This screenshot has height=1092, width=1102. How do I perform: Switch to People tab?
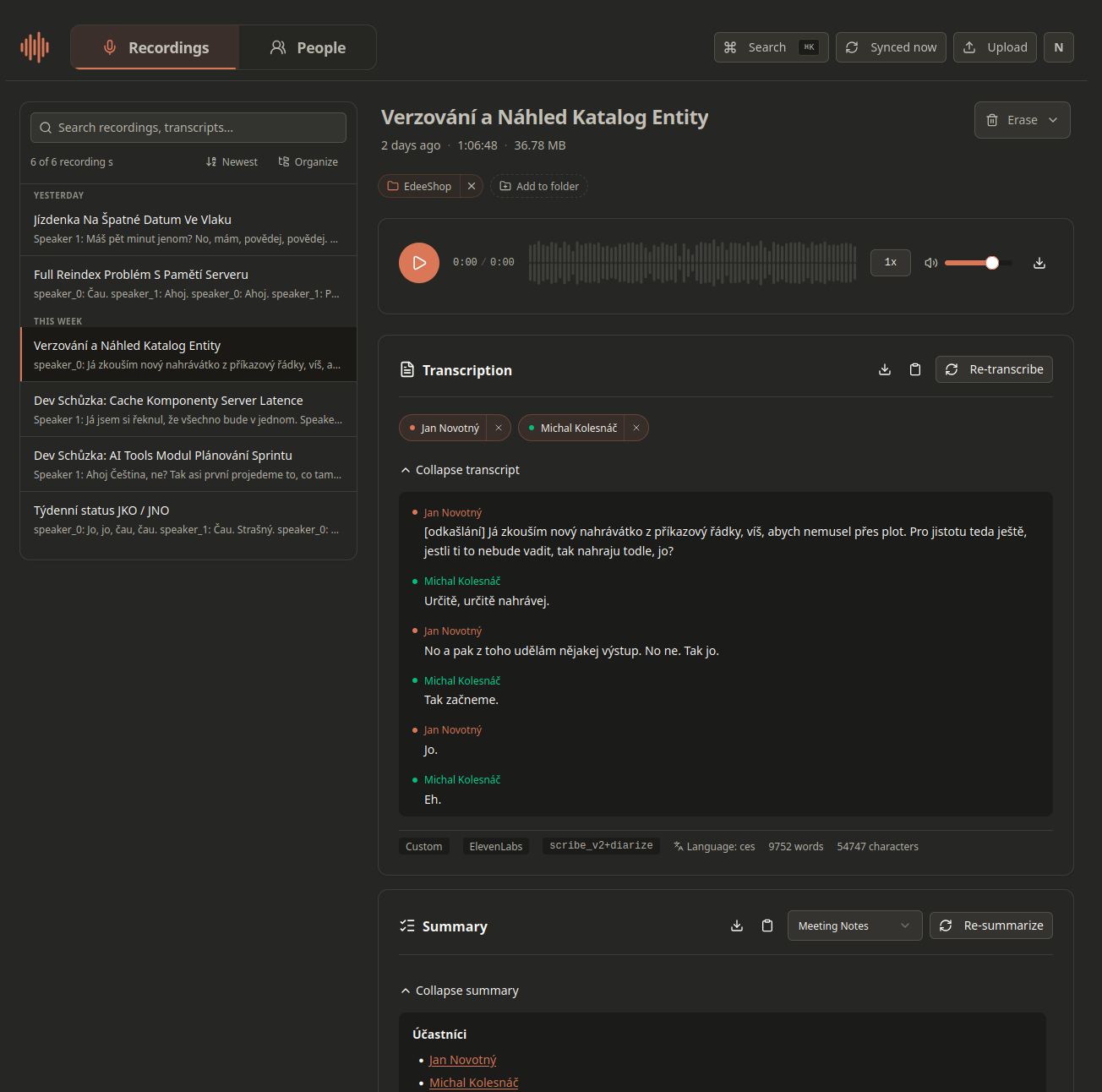[x=308, y=47]
